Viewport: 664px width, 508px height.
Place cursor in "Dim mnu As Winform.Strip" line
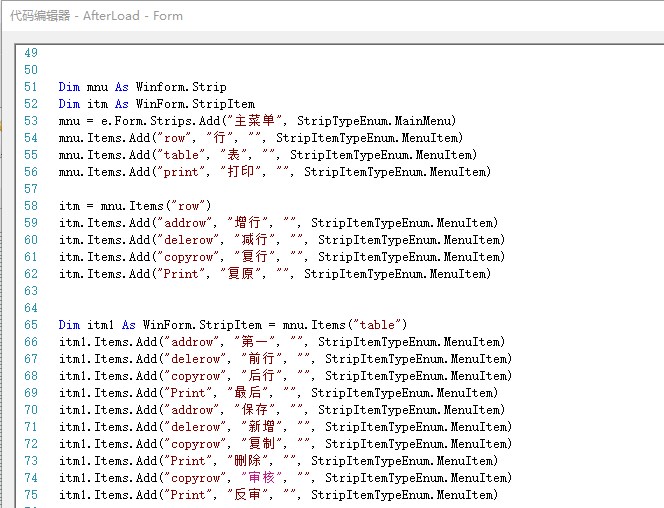[142, 87]
